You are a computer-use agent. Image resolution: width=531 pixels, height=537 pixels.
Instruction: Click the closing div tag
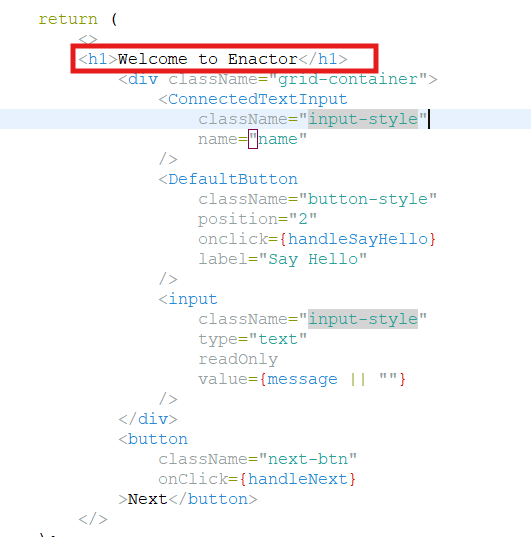[148, 419]
